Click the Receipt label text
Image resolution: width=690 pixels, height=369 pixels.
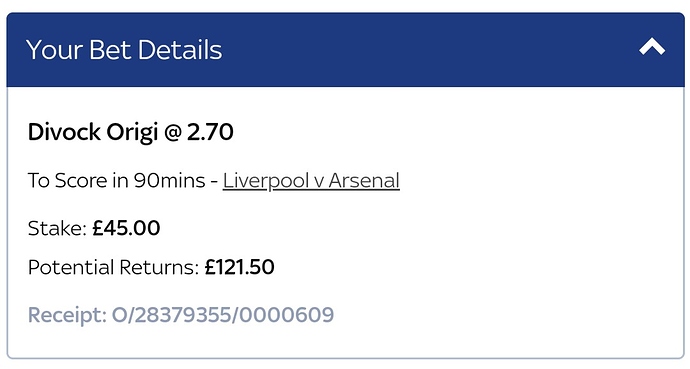(x=67, y=315)
